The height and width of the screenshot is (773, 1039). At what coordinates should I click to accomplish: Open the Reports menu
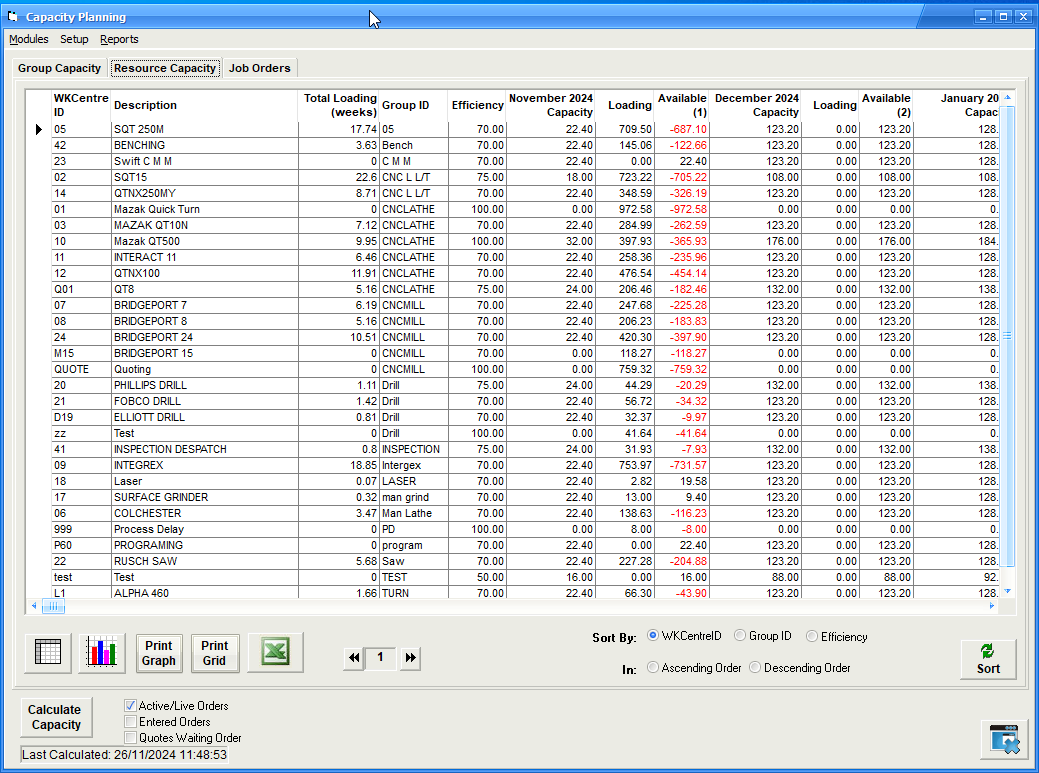click(x=119, y=39)
